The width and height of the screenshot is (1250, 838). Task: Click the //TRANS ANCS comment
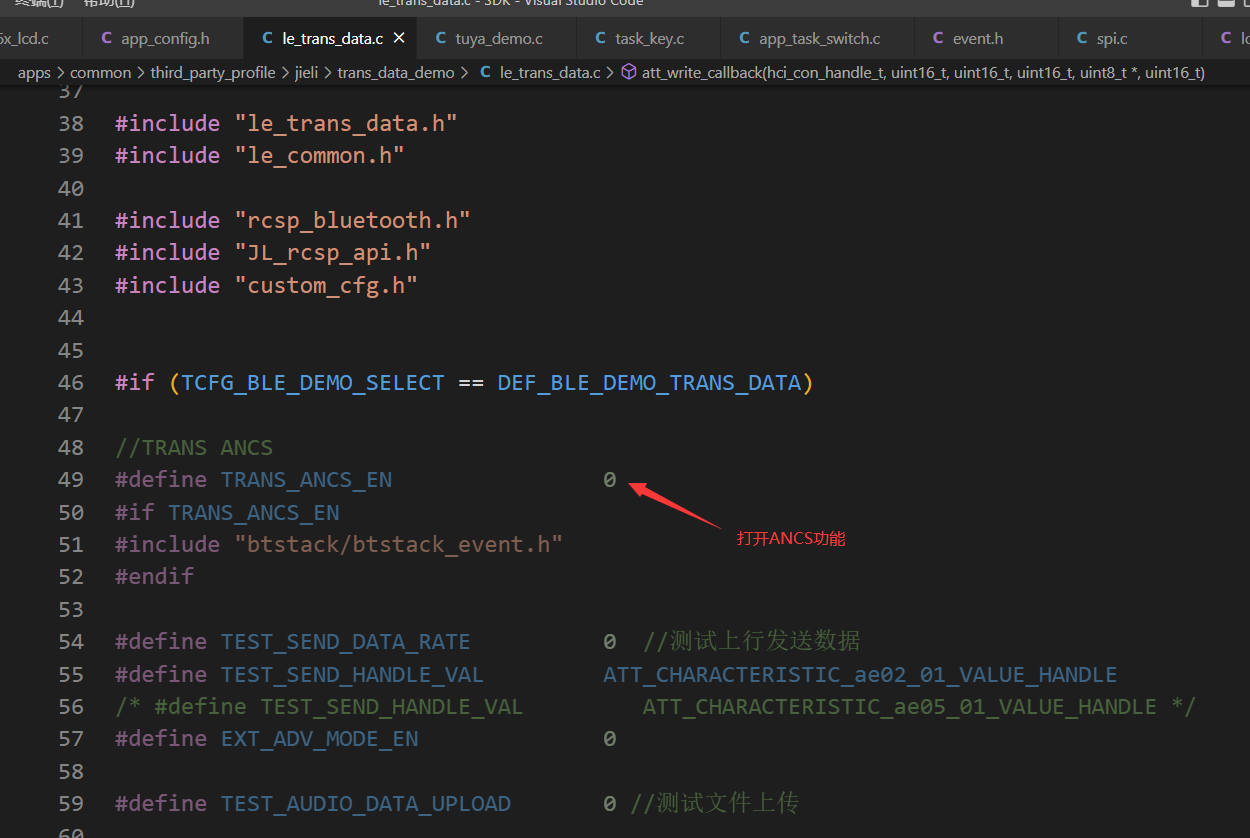tap(194, 447)
